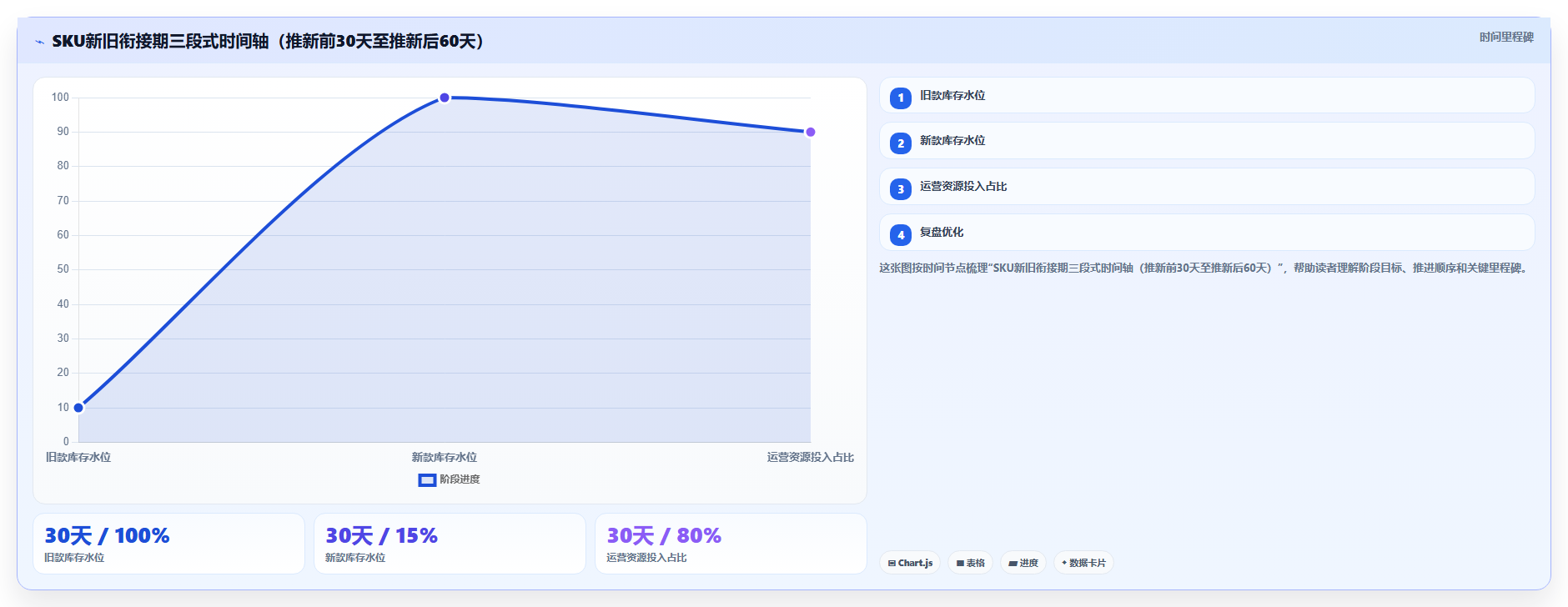1568x607 pixels.
Task: Click the number 2 badge icon
Action: point(901,143)
